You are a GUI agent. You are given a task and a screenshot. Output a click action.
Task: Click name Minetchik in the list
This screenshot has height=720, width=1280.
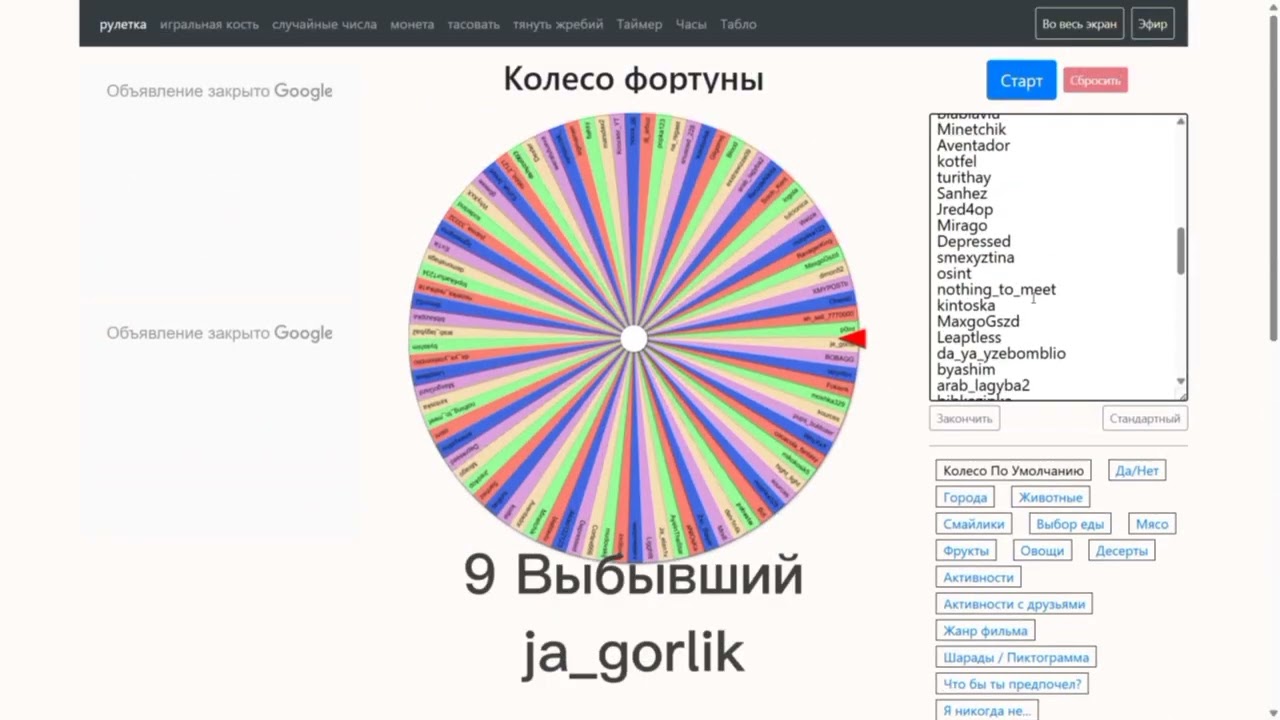point(971,129)
